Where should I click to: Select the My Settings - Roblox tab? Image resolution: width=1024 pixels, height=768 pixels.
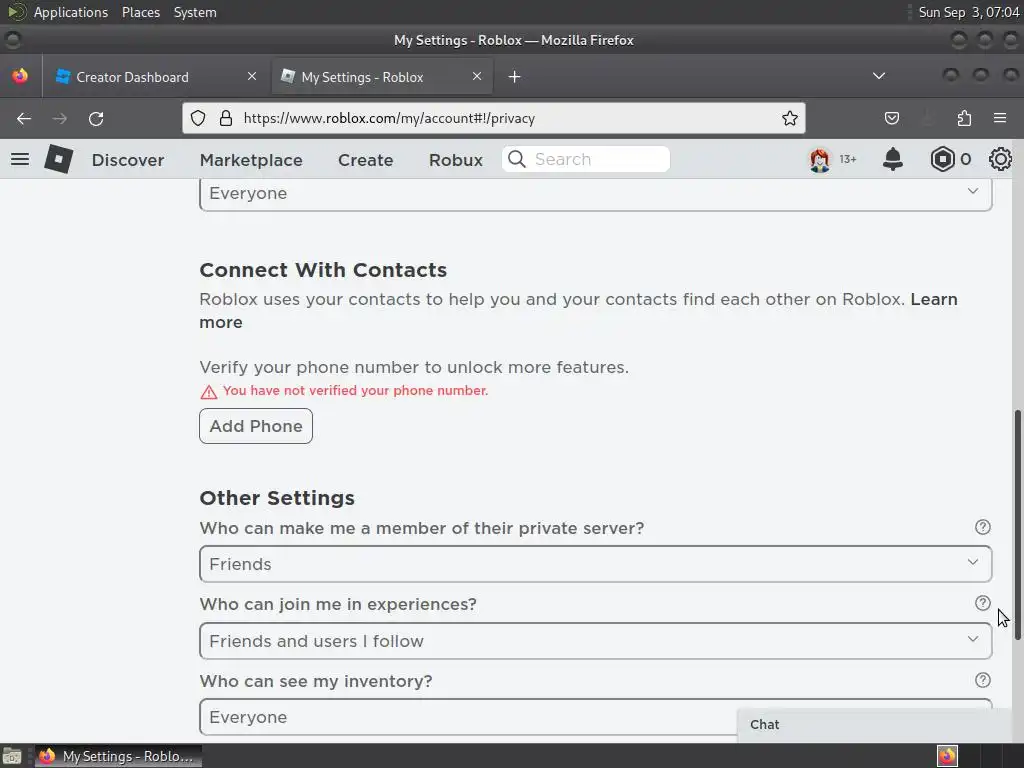click(381, 77)
